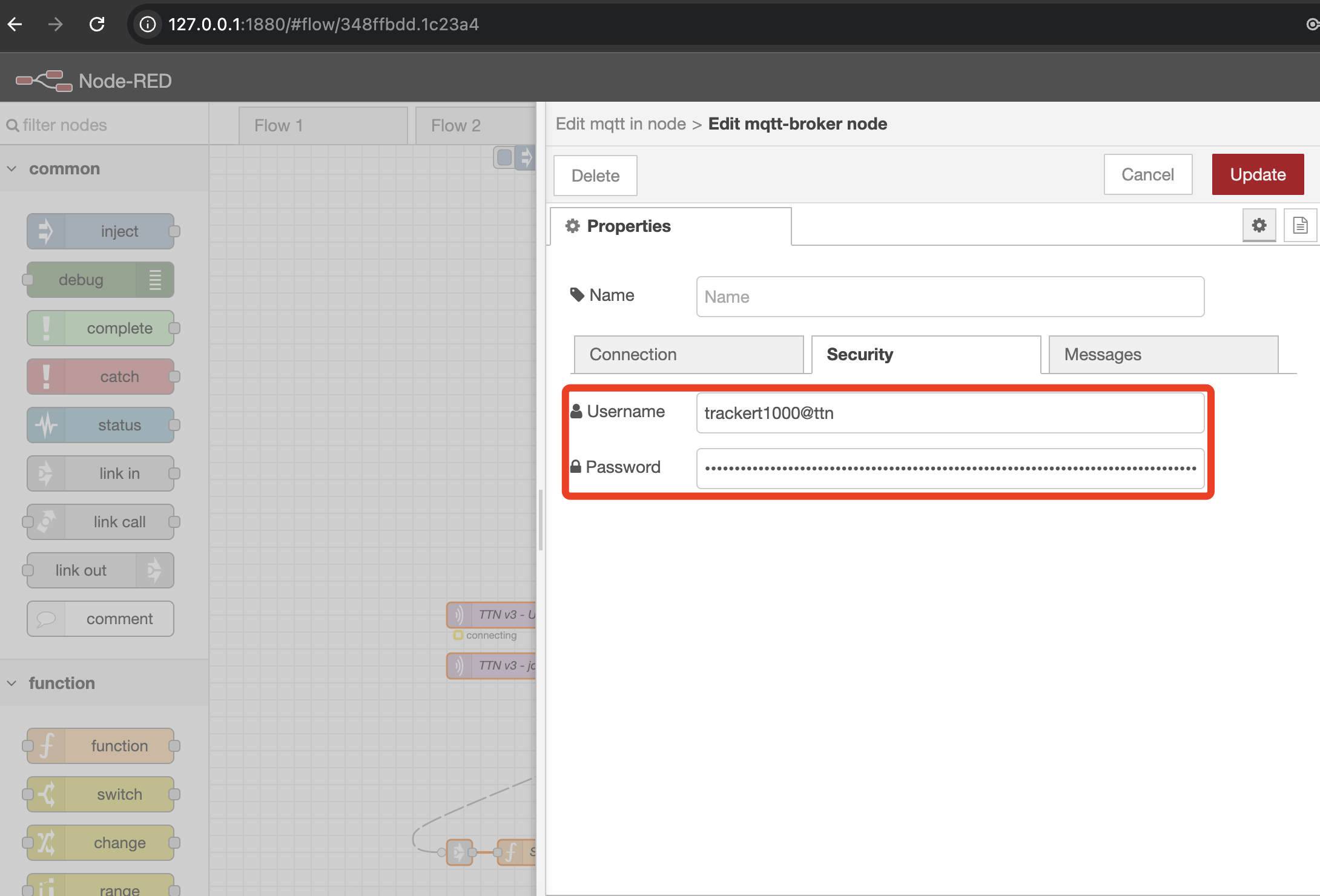Click the Cancel button

1147,174
